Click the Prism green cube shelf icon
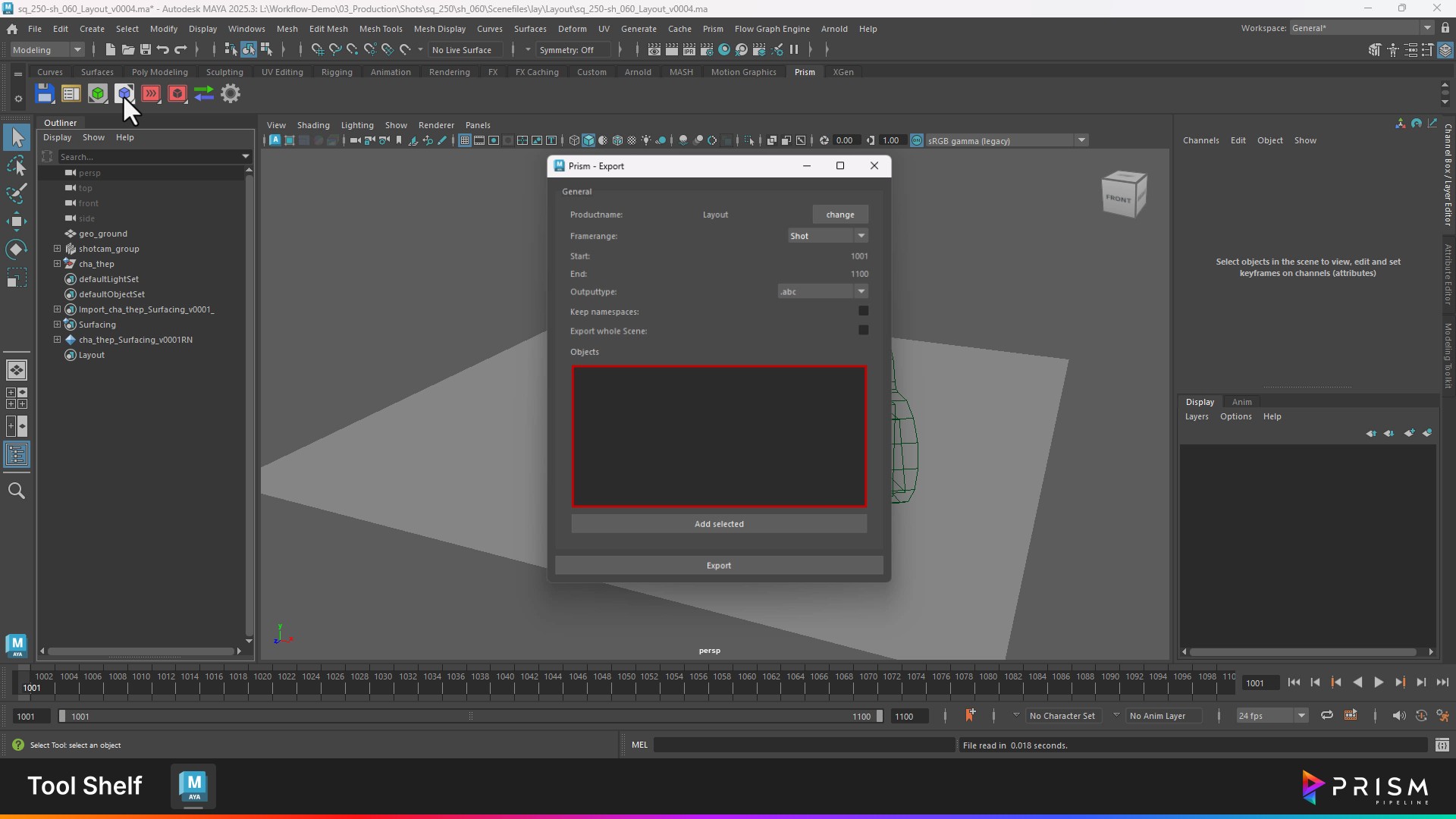The height and width of the screenshot is (819, 1456). (98, 94)
